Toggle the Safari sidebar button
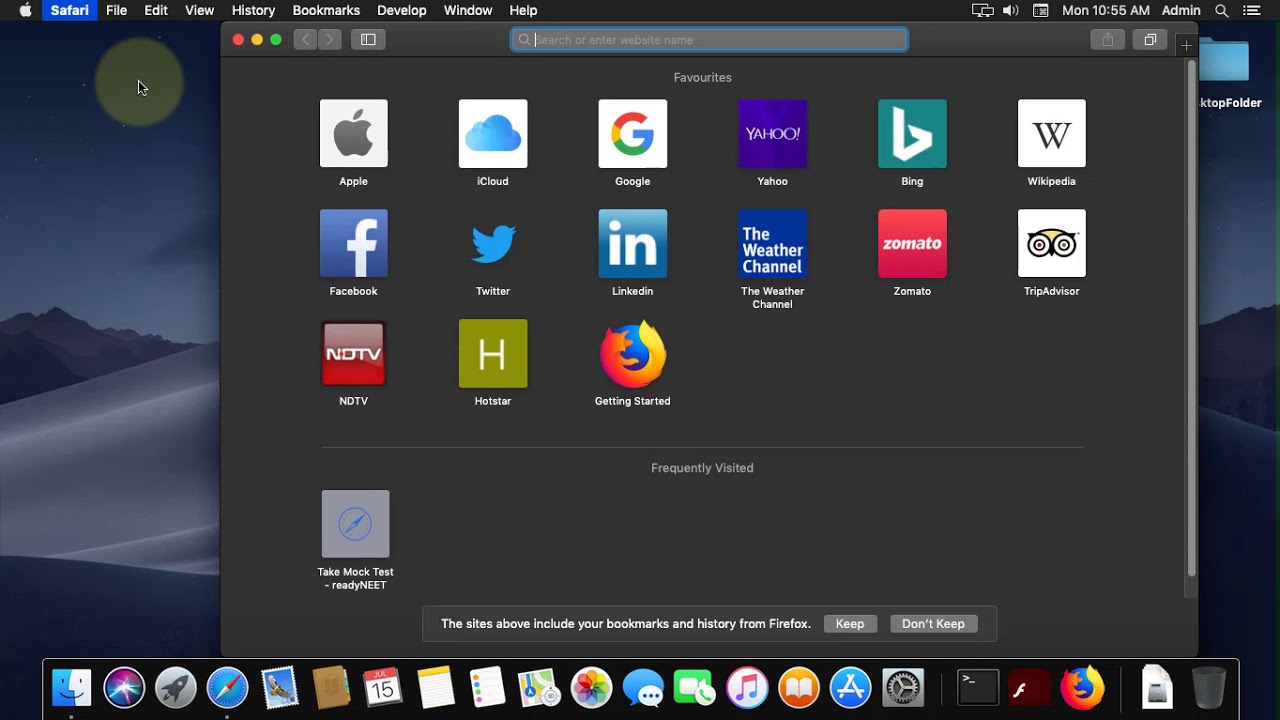The image size is (1280, 720). point(368,39)
